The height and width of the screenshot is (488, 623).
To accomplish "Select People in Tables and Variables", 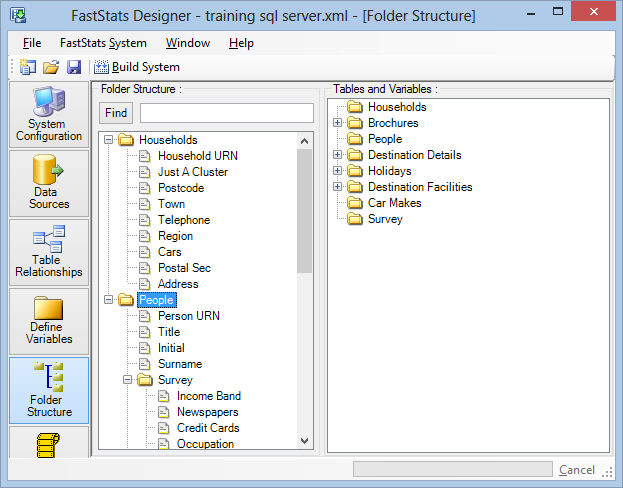I will point(385,139).
